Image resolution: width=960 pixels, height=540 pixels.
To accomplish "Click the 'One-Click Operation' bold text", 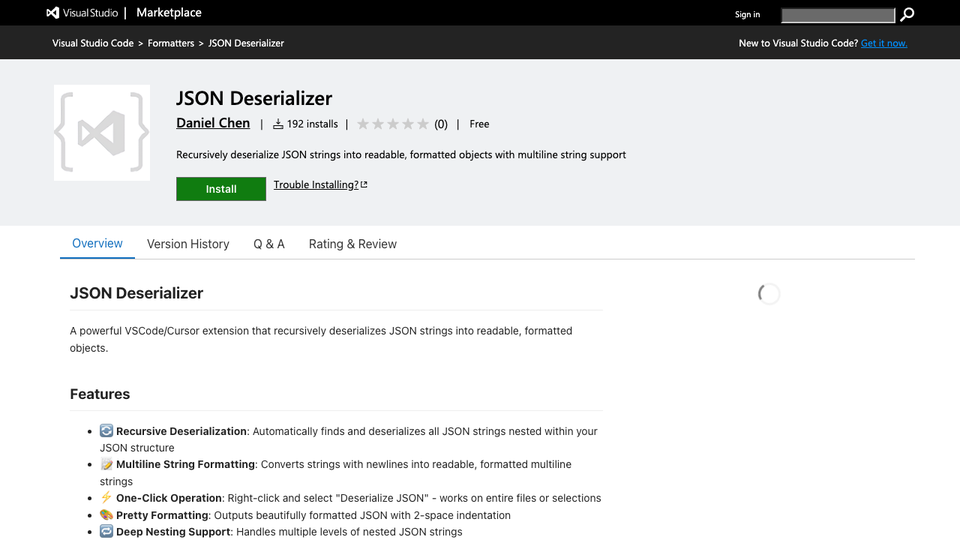I will point(169,498).
